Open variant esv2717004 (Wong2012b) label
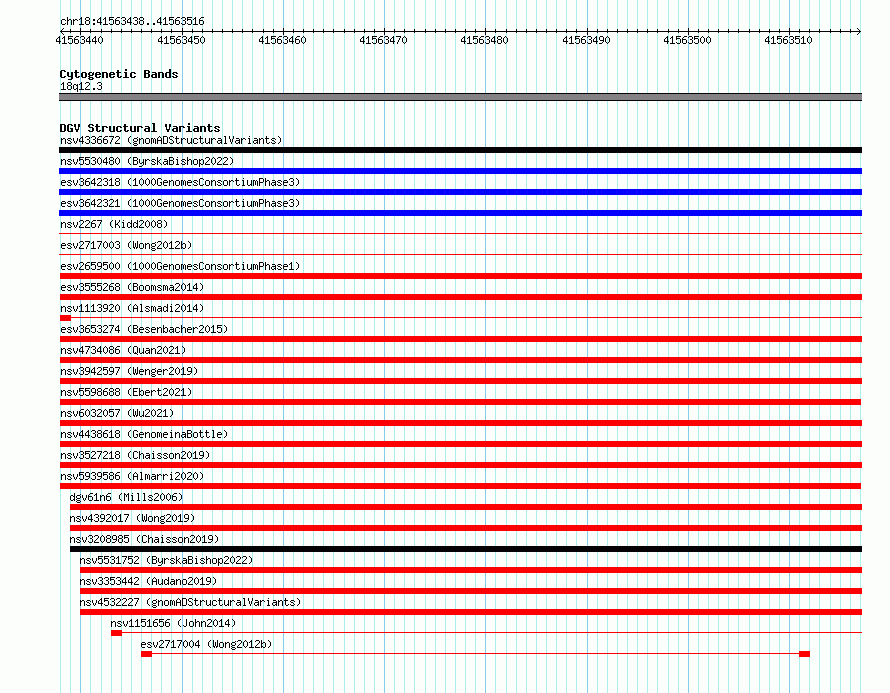This screenshot has width=890, height=693. click(x=207, y=644)
